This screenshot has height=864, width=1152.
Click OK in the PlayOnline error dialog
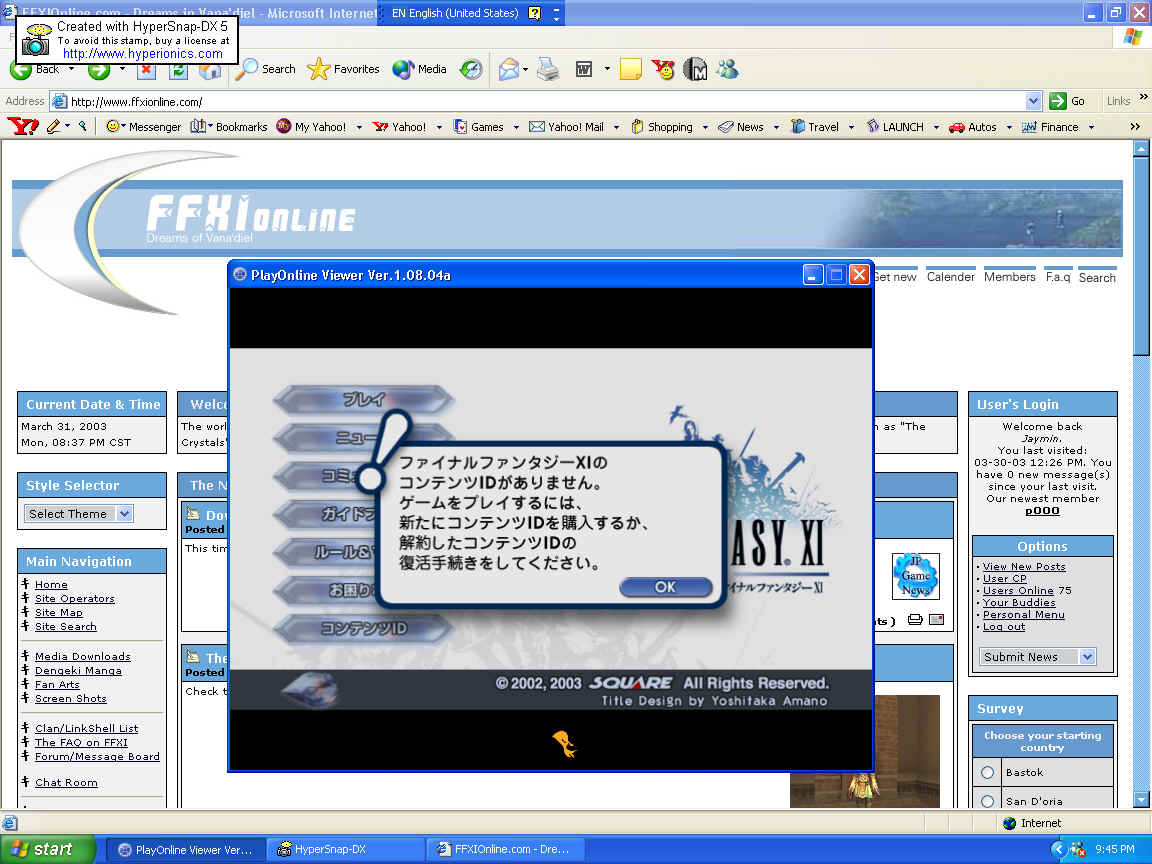(665, 587)
